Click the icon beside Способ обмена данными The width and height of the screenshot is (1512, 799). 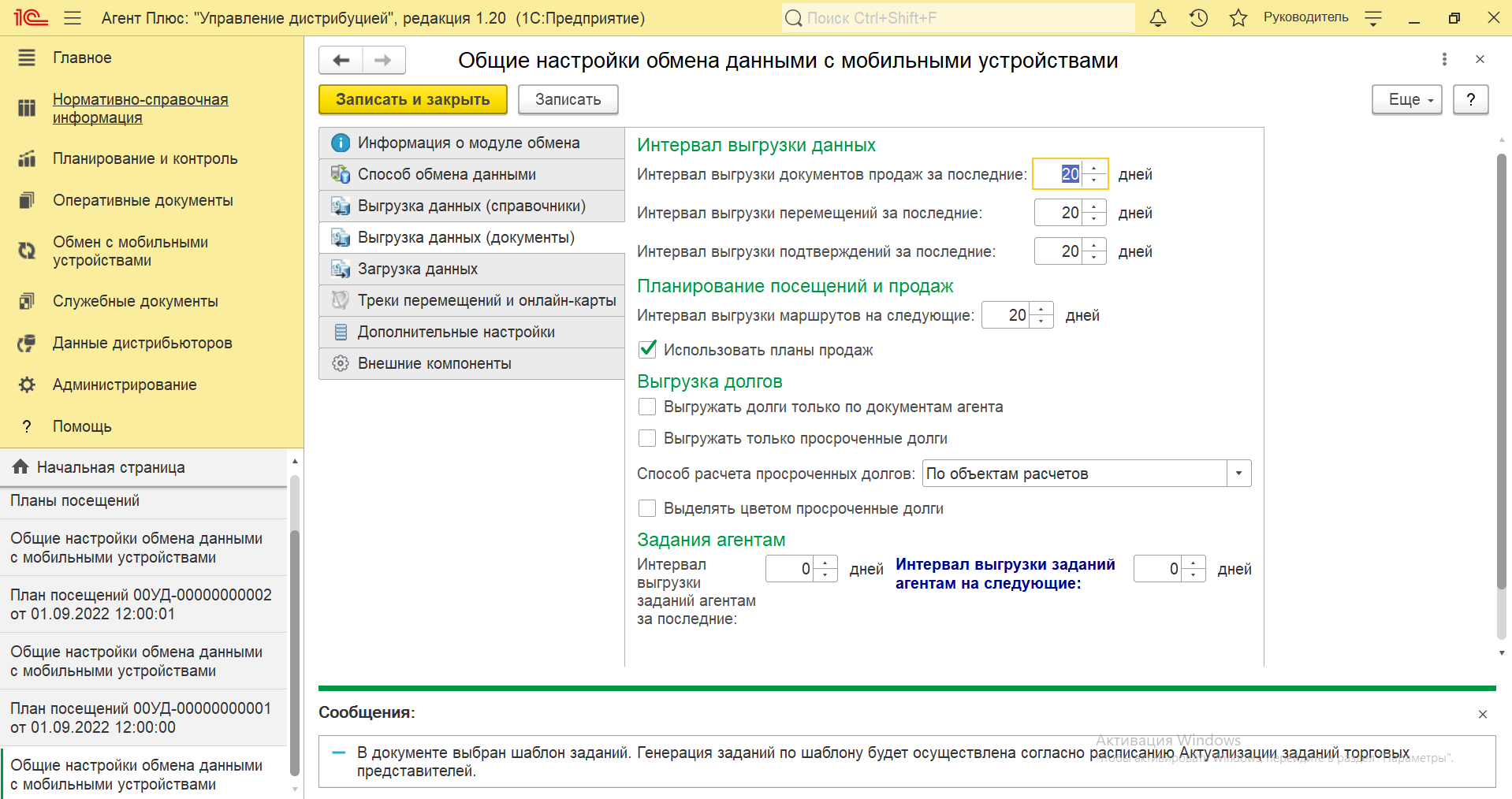341,174
